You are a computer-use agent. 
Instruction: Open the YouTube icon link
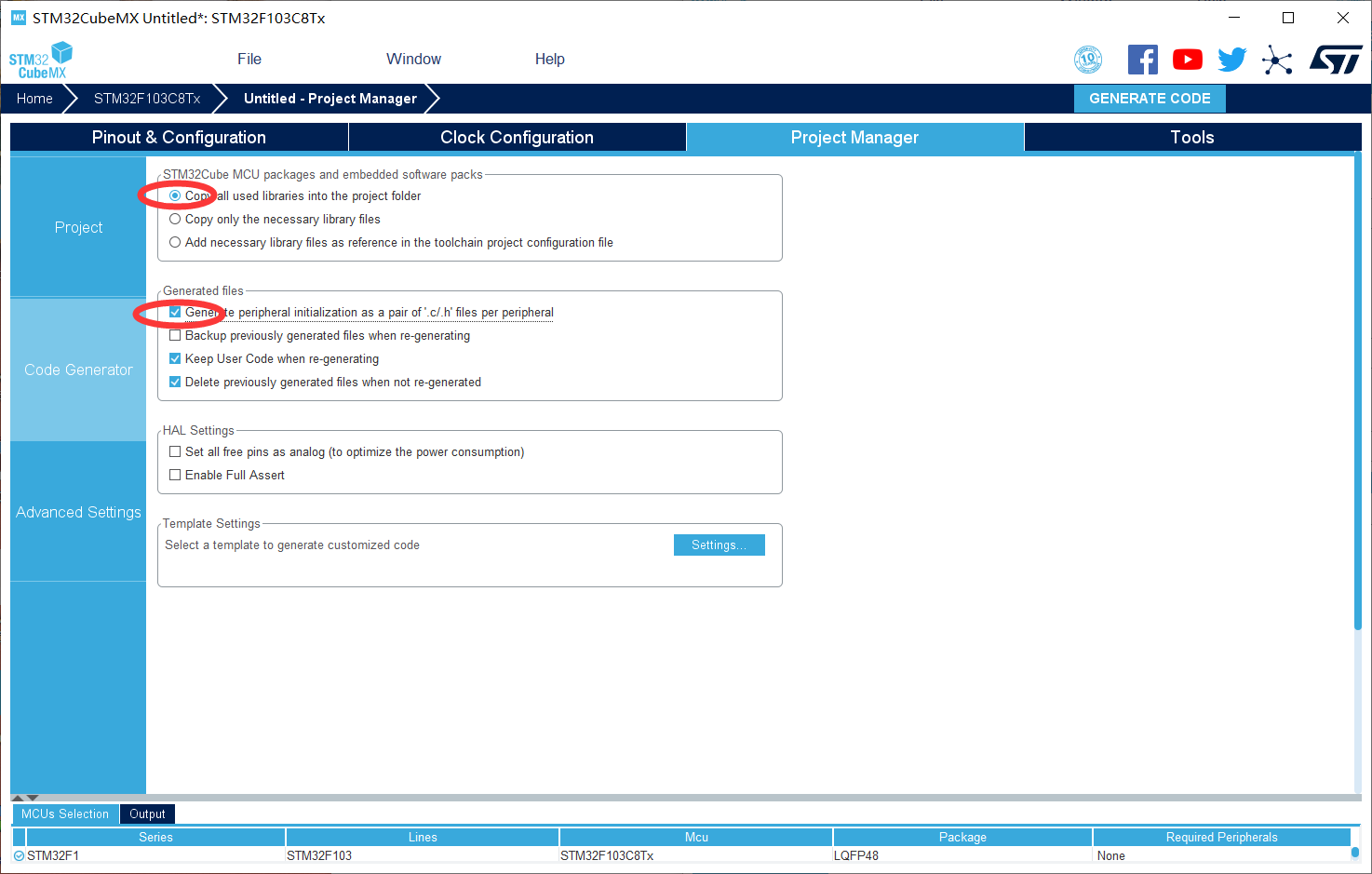coord(1187,60)
